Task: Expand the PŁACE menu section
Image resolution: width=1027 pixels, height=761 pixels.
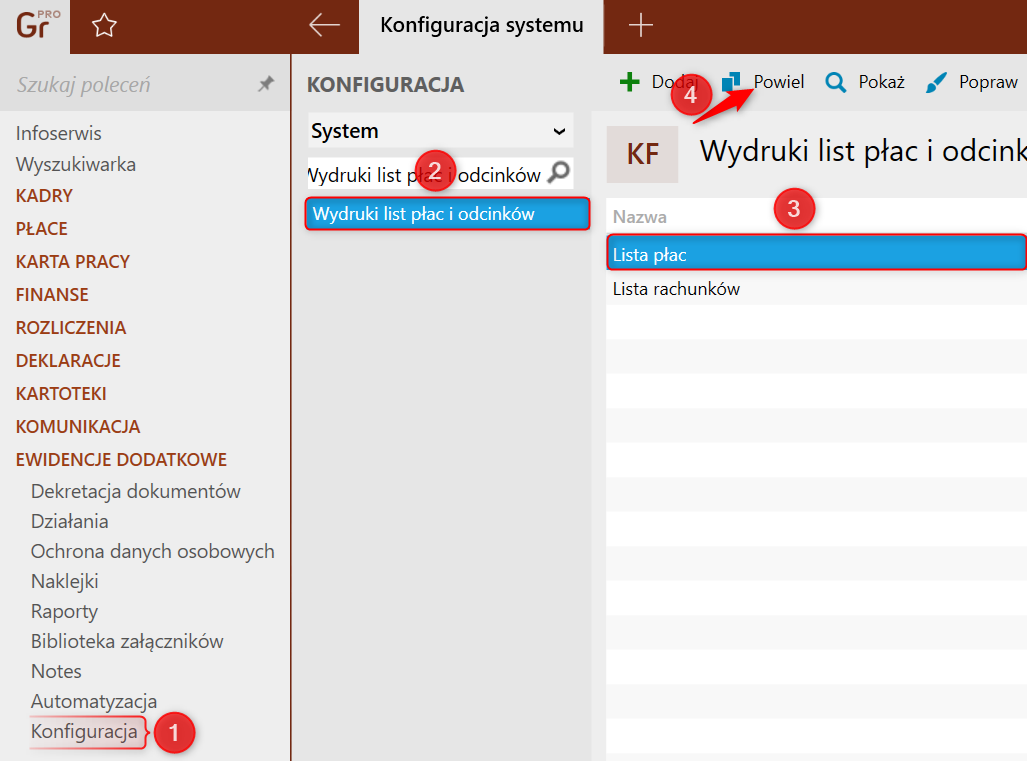Action: point(41,229)
